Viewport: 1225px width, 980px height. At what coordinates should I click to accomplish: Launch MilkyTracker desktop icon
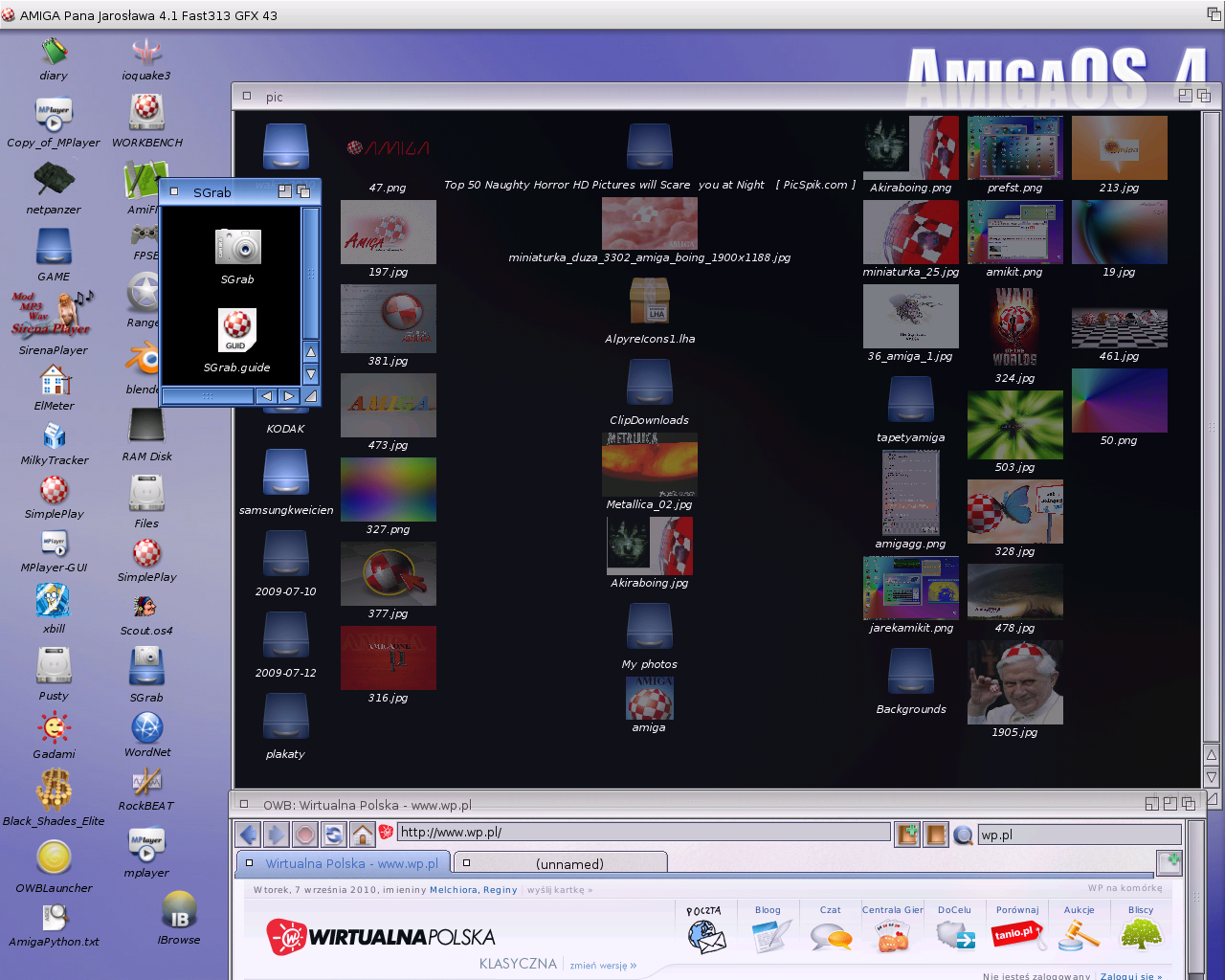tap(55, 435)
